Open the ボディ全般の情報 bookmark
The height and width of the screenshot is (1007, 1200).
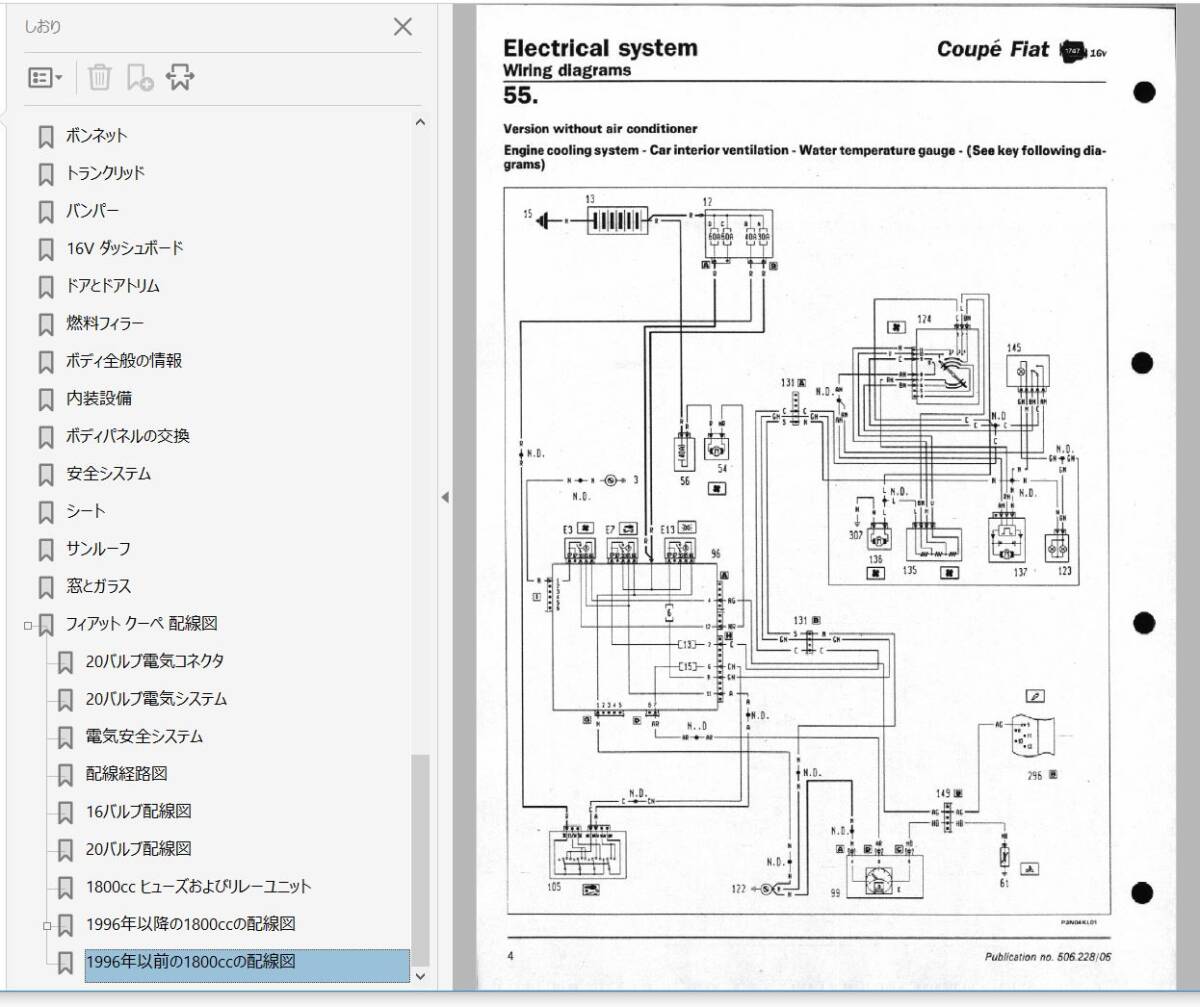point(124,361)
